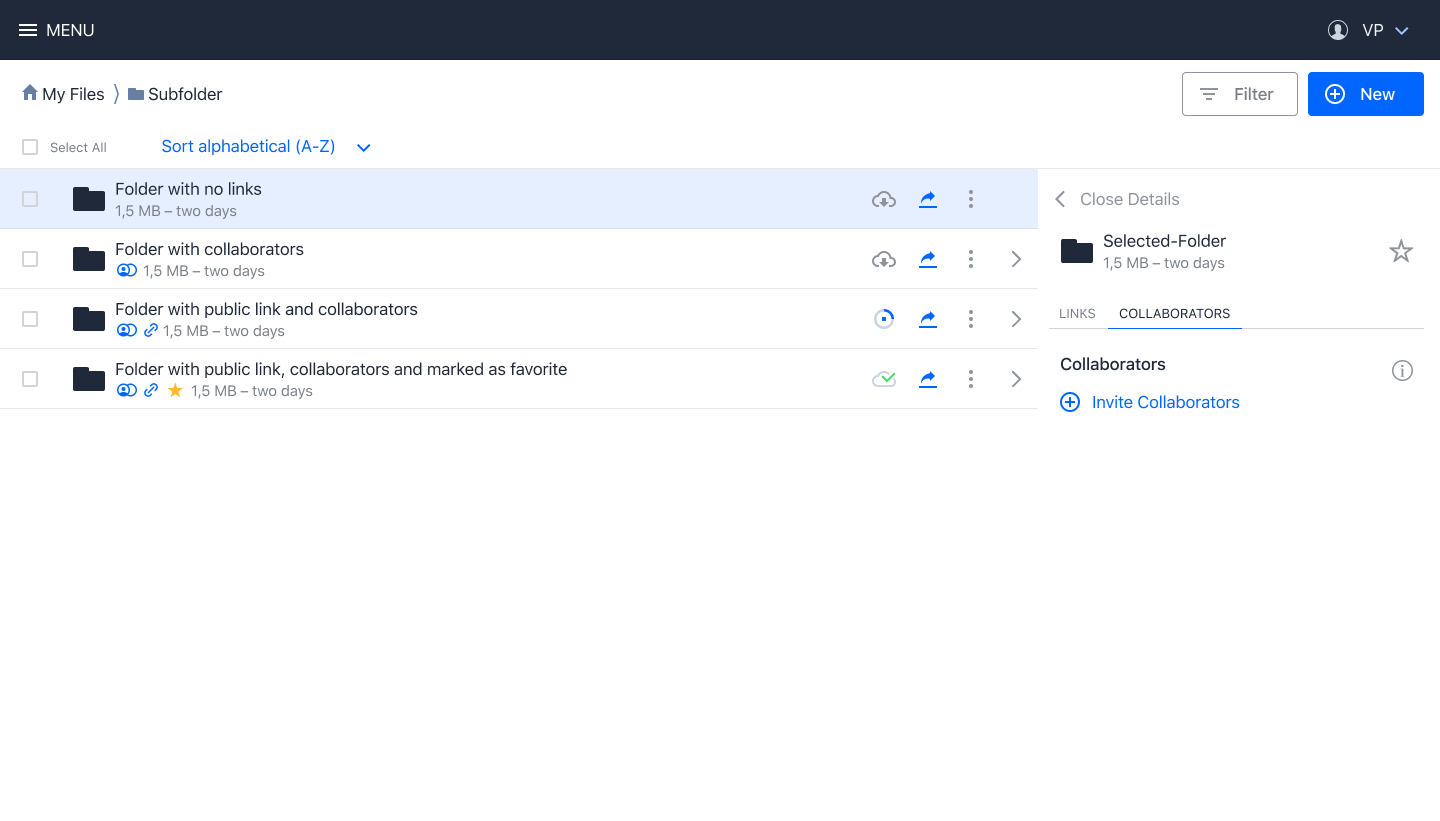Click public link icon under Folder with public link and collaborators
Screen dimensions: 1440x821
(151, 331)
